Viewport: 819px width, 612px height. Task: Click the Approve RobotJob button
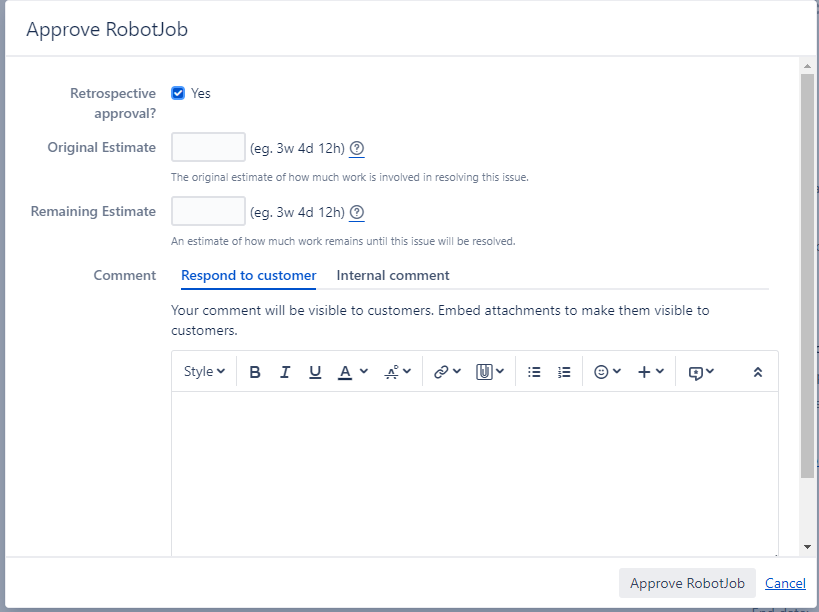click(687, 583)
